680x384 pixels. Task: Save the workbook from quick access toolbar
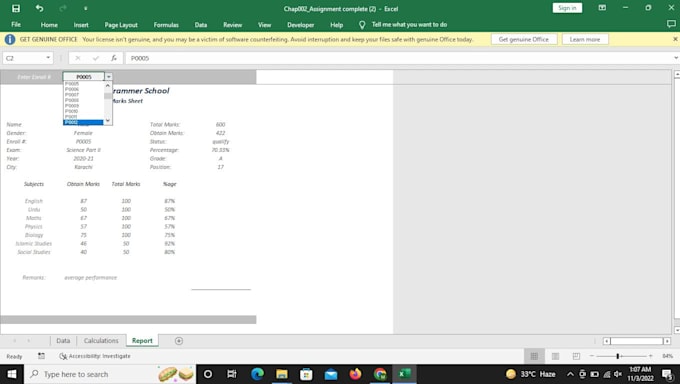pos(16,8)
